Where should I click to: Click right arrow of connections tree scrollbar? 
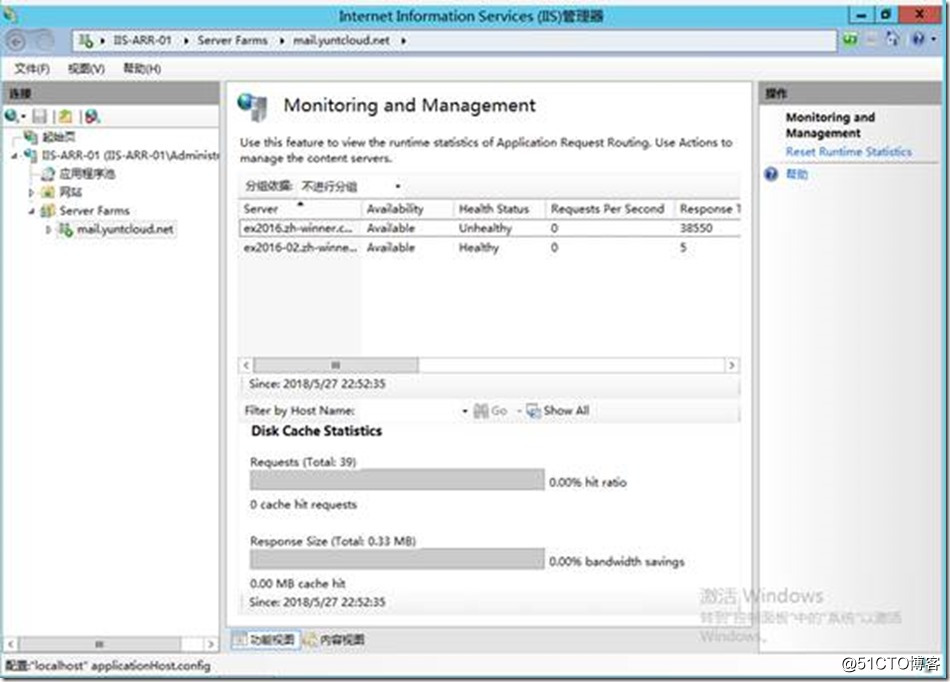click(x=210, y=644)
